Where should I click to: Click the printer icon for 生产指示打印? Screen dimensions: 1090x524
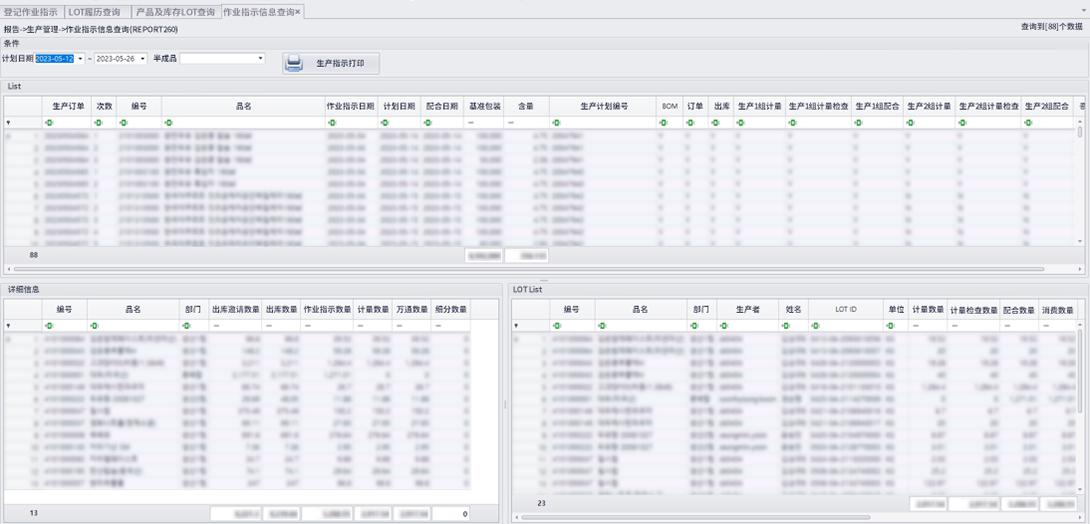(x=293, y=64)
